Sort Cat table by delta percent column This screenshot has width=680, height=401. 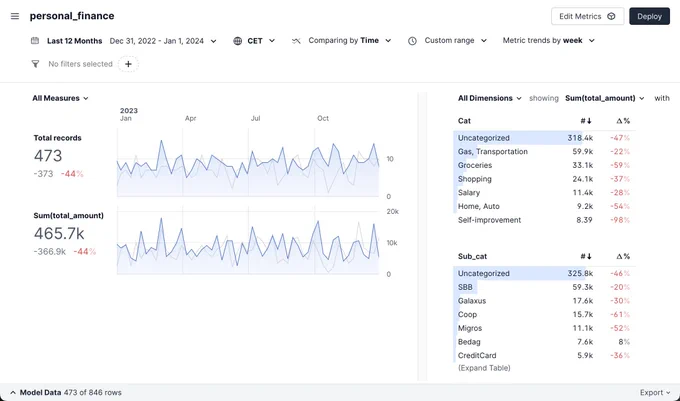click(623, 121)
